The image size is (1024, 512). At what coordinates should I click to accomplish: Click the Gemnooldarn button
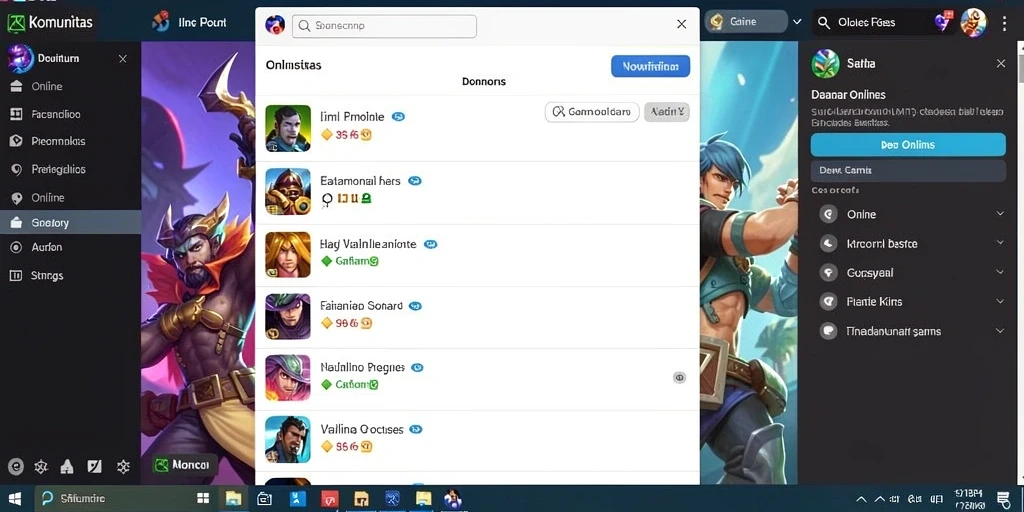click(592, 112)
